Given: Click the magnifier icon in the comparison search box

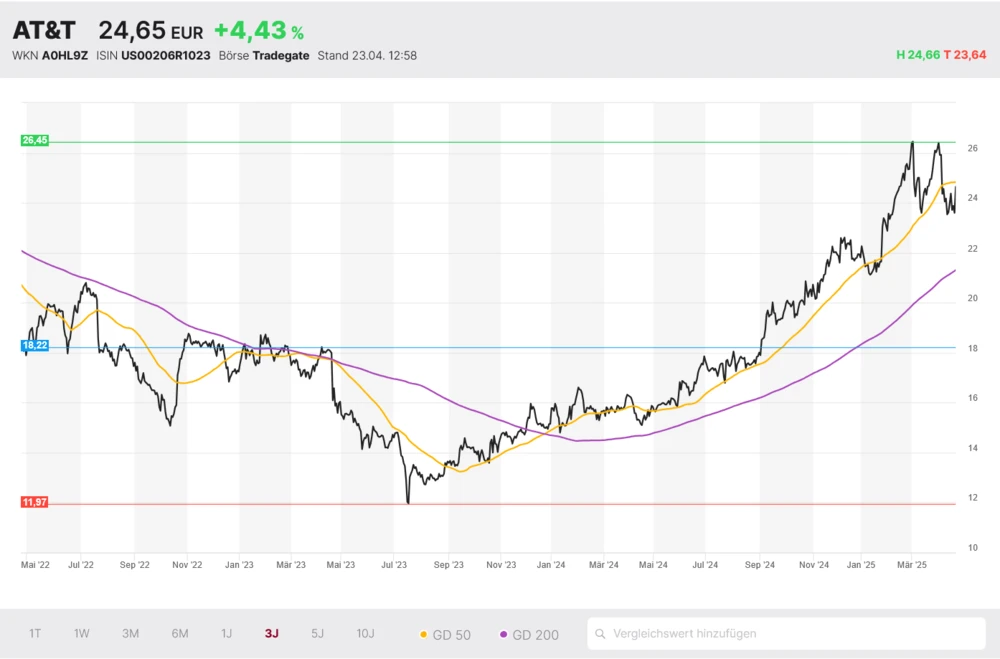Looking at the screenshot, I should [x=601, y=634].
